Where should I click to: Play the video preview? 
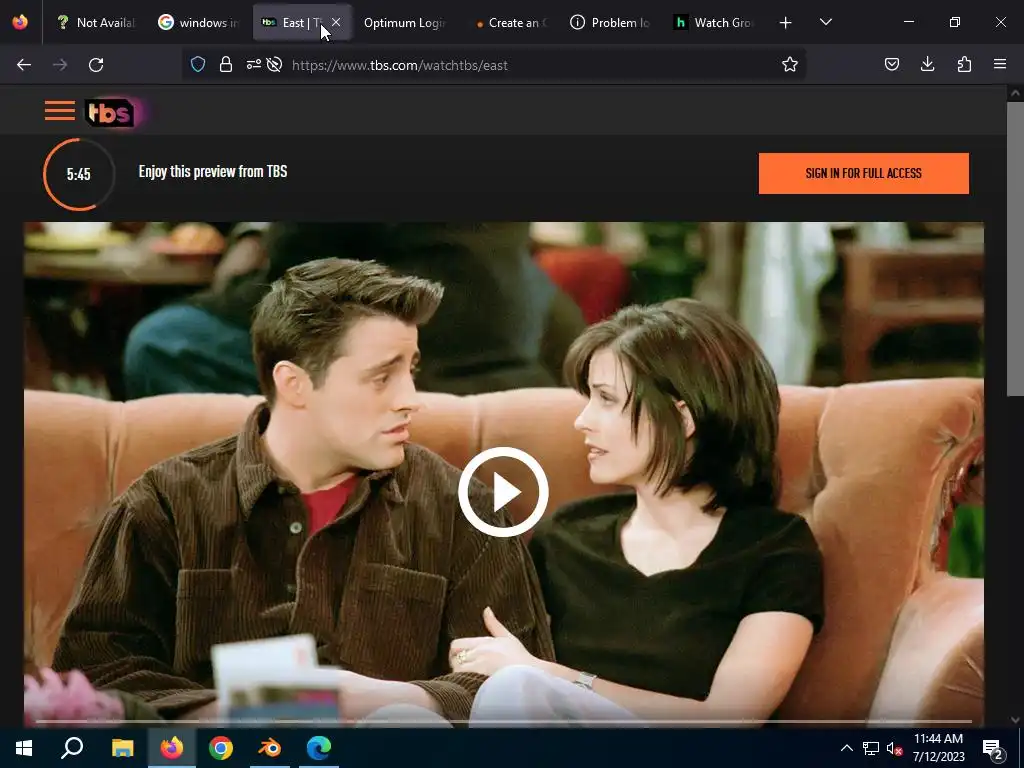(x=503, y=492)
